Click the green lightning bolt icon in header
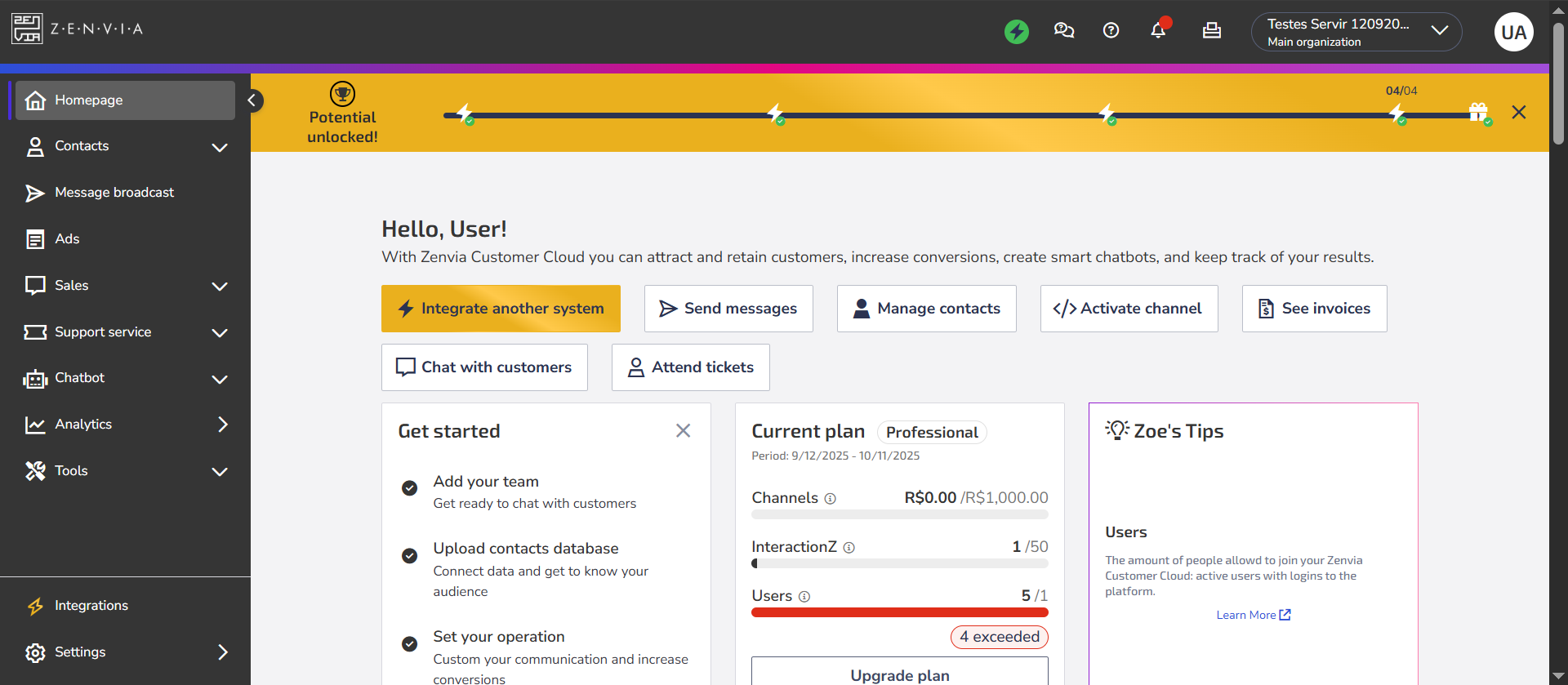The height and width of the screenshot is (685, 1568). click(x=1017, y=32)
